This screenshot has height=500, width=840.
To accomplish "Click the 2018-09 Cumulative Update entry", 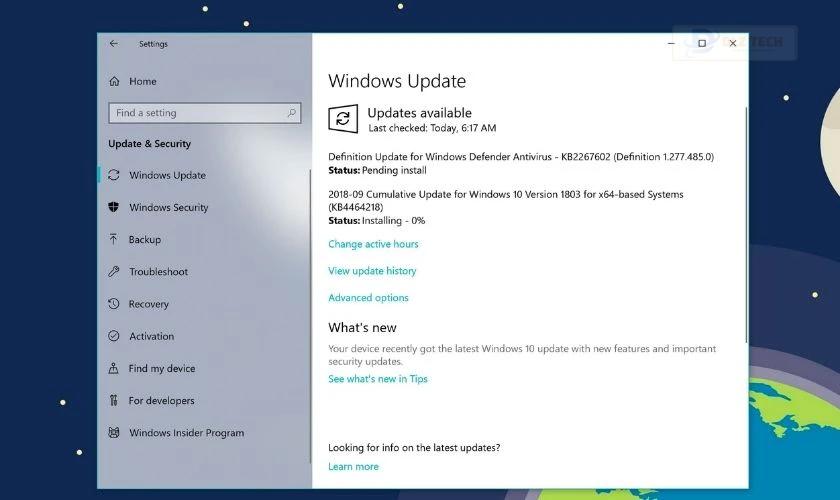I will pyautogui.click(x=506, y=200).
